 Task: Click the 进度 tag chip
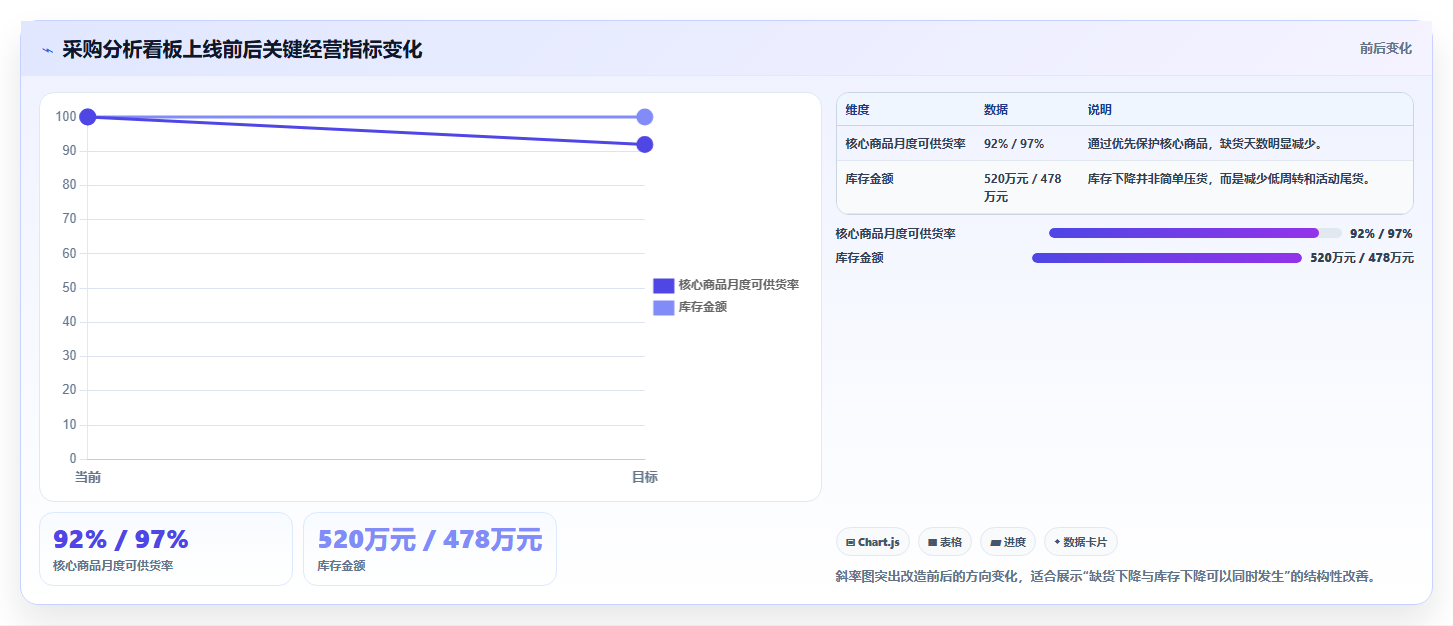pos(1008,542)
